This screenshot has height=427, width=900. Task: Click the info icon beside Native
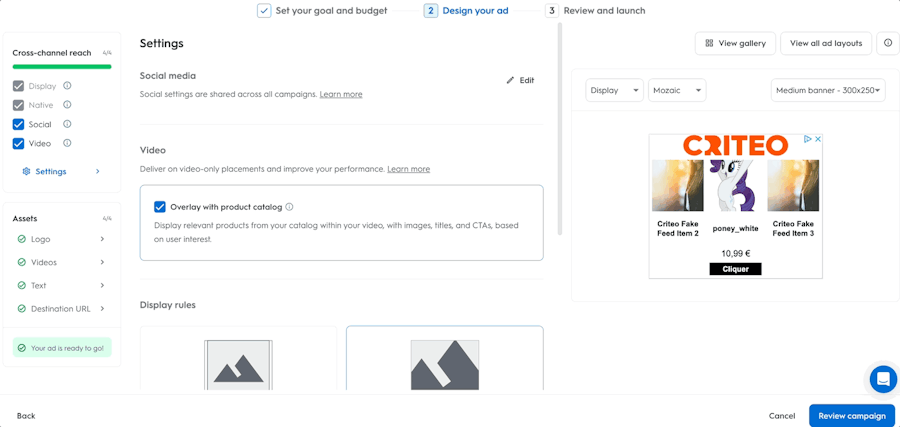tap(67, 105)
